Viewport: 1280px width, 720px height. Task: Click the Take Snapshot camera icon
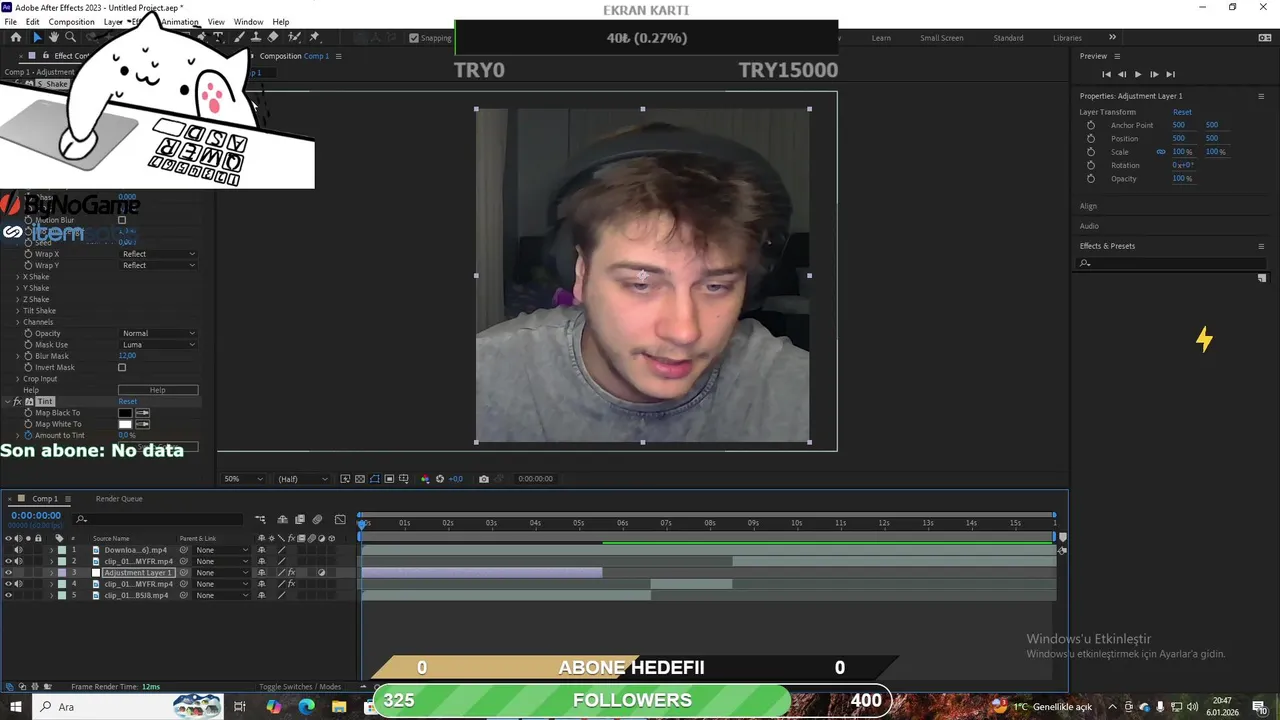point(484,479)
